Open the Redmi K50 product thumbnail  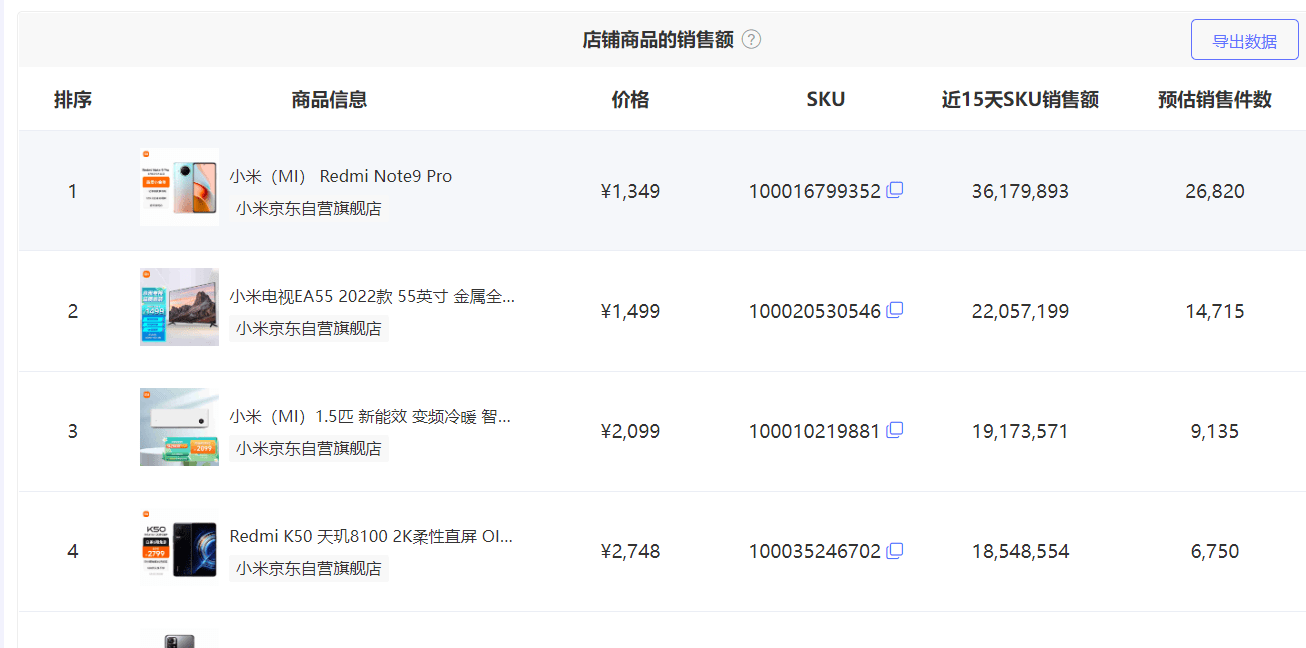(x=179, y=545)
